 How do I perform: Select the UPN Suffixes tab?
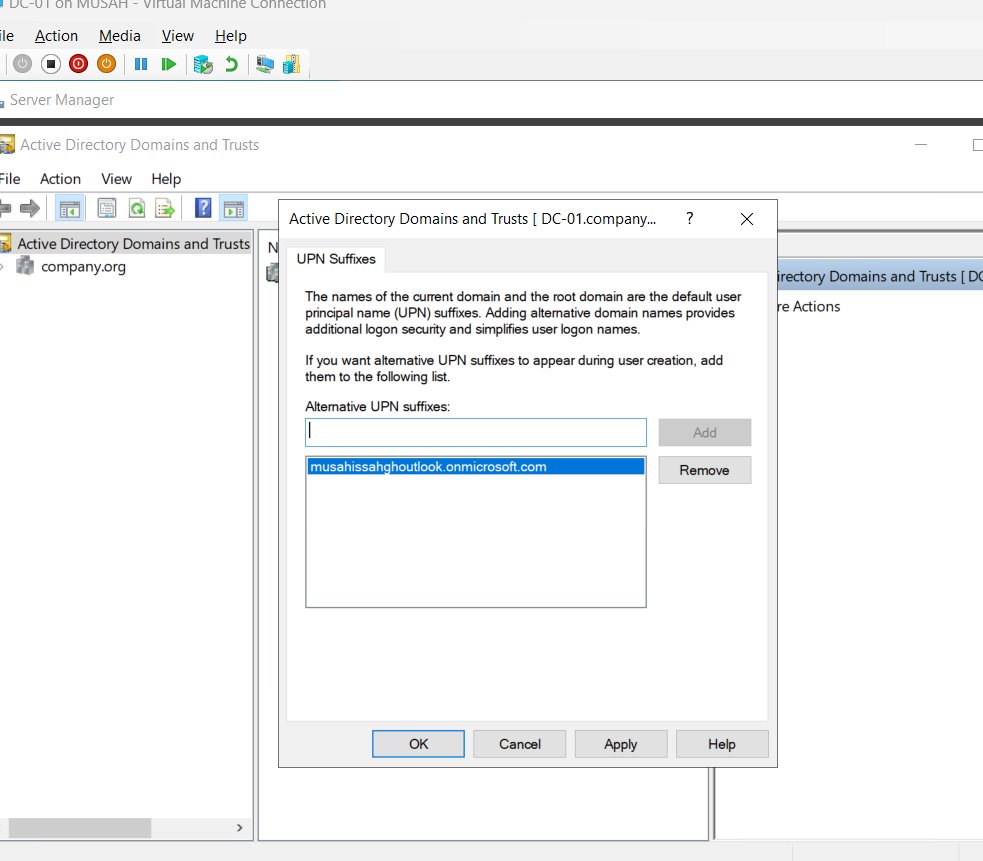tap(336, 259)
